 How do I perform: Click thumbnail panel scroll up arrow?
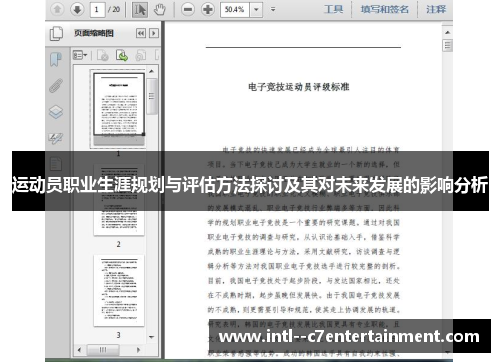click(x=151, y=71)
